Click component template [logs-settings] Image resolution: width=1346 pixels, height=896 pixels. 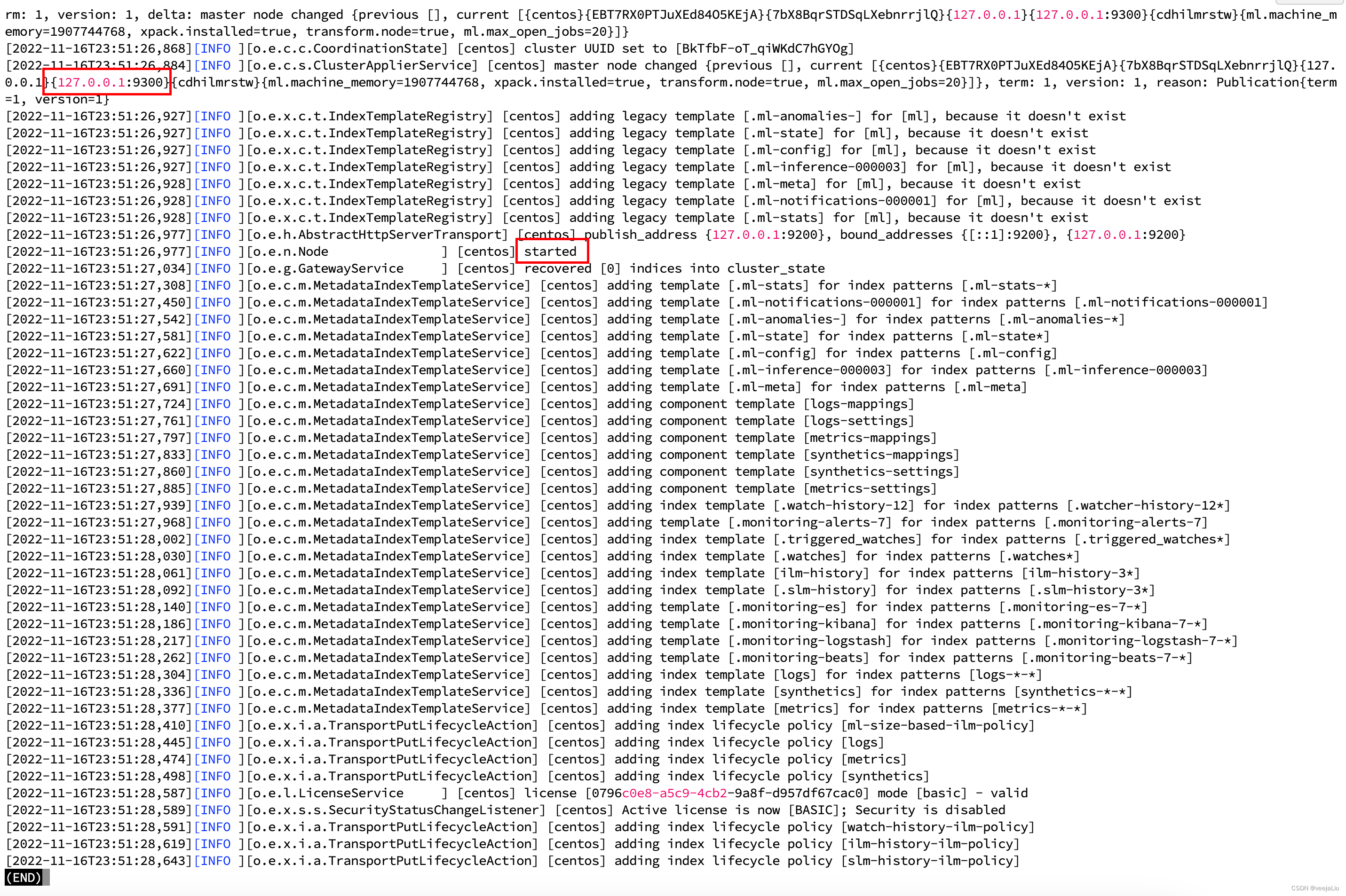[859, 421]
